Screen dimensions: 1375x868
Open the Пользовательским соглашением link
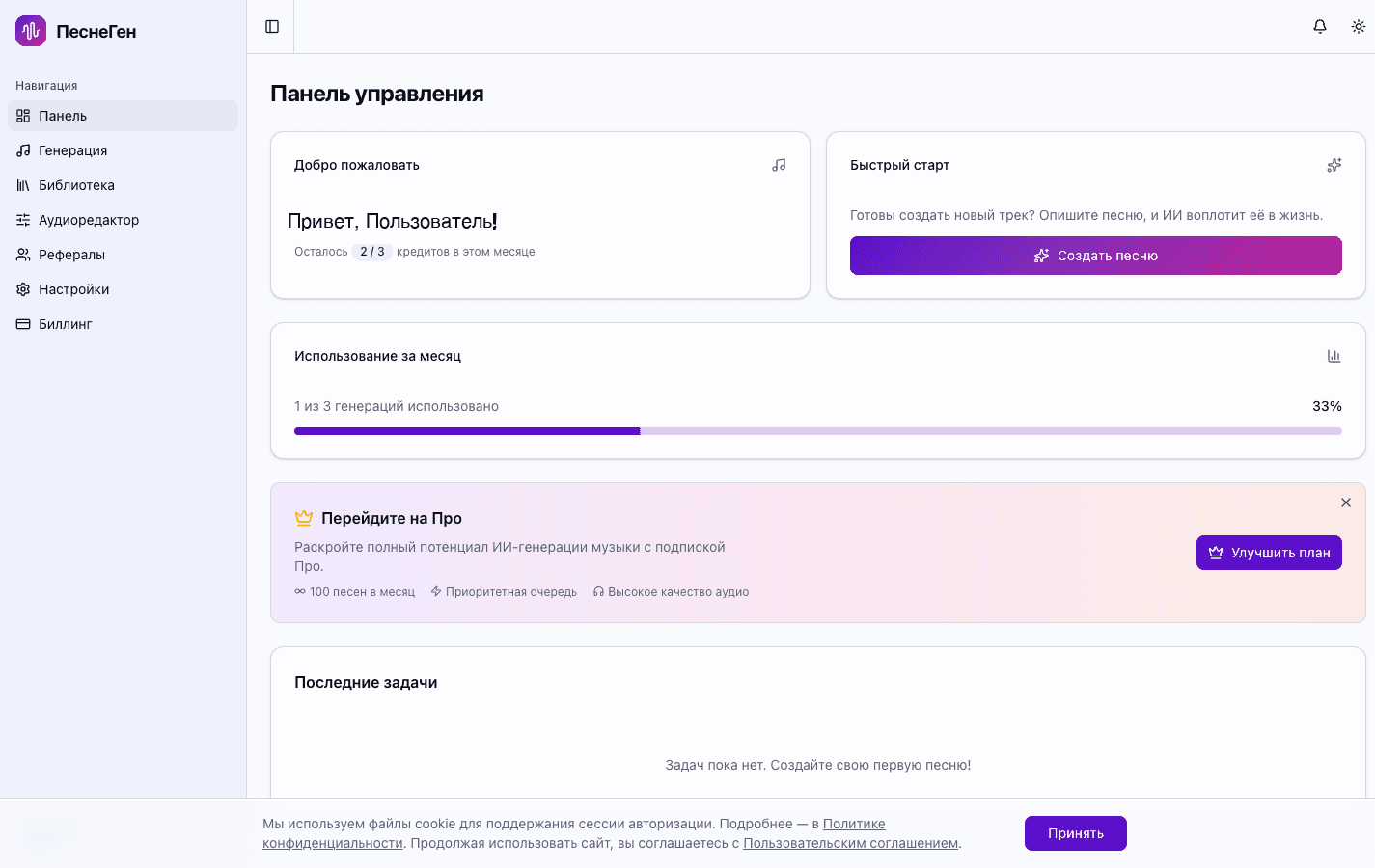tap(850, 843)
